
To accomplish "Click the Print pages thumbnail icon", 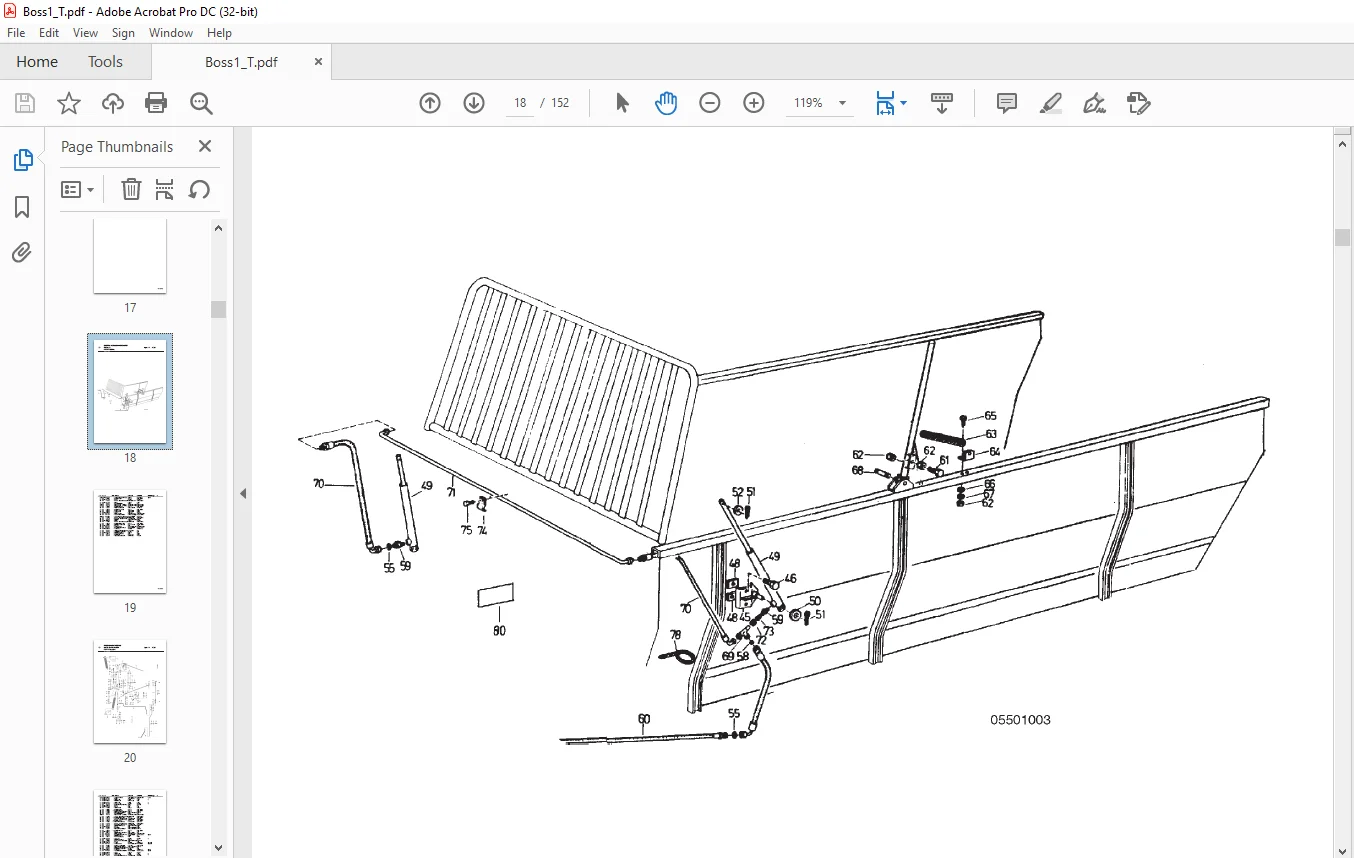I will 165,189.
